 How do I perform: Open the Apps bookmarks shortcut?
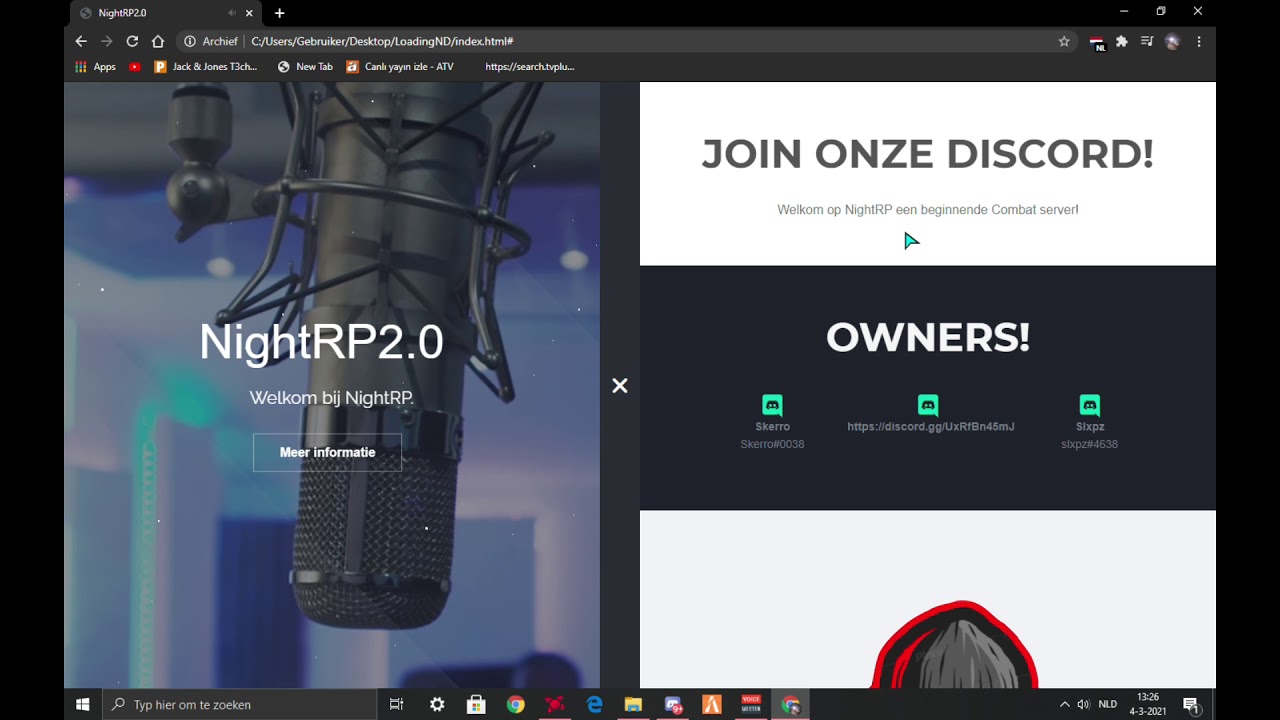point(96,67)
